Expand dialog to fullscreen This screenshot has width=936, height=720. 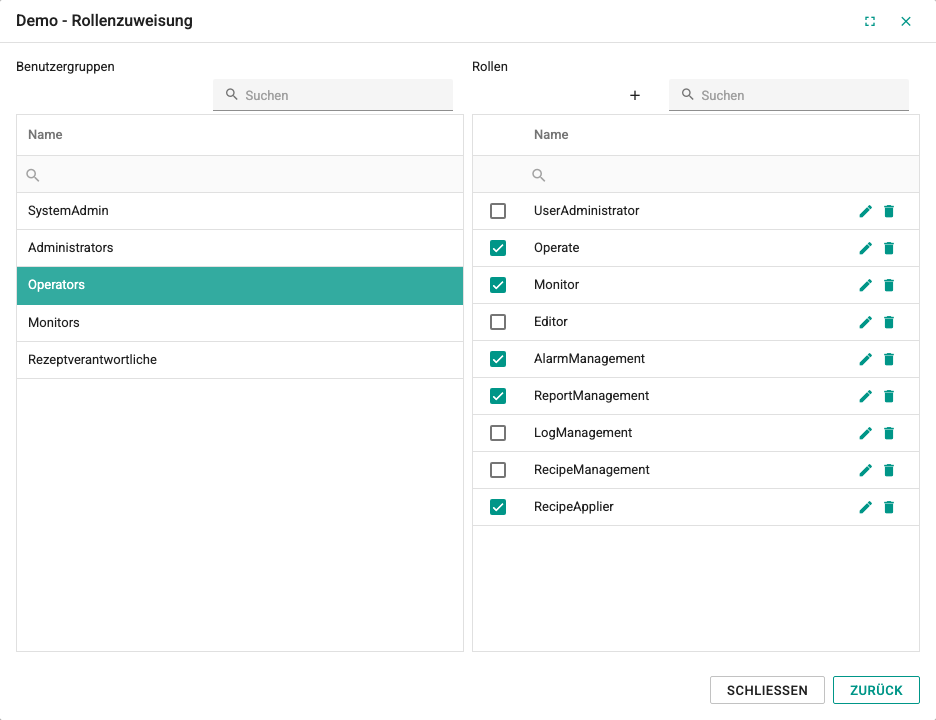870,21
